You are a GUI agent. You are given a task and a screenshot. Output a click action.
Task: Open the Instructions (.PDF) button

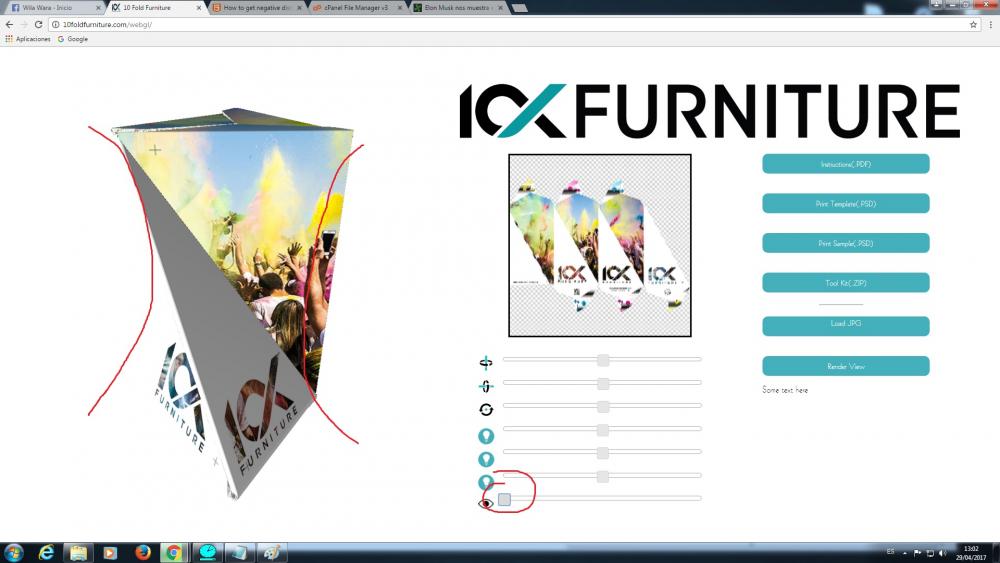coord(846,164)
